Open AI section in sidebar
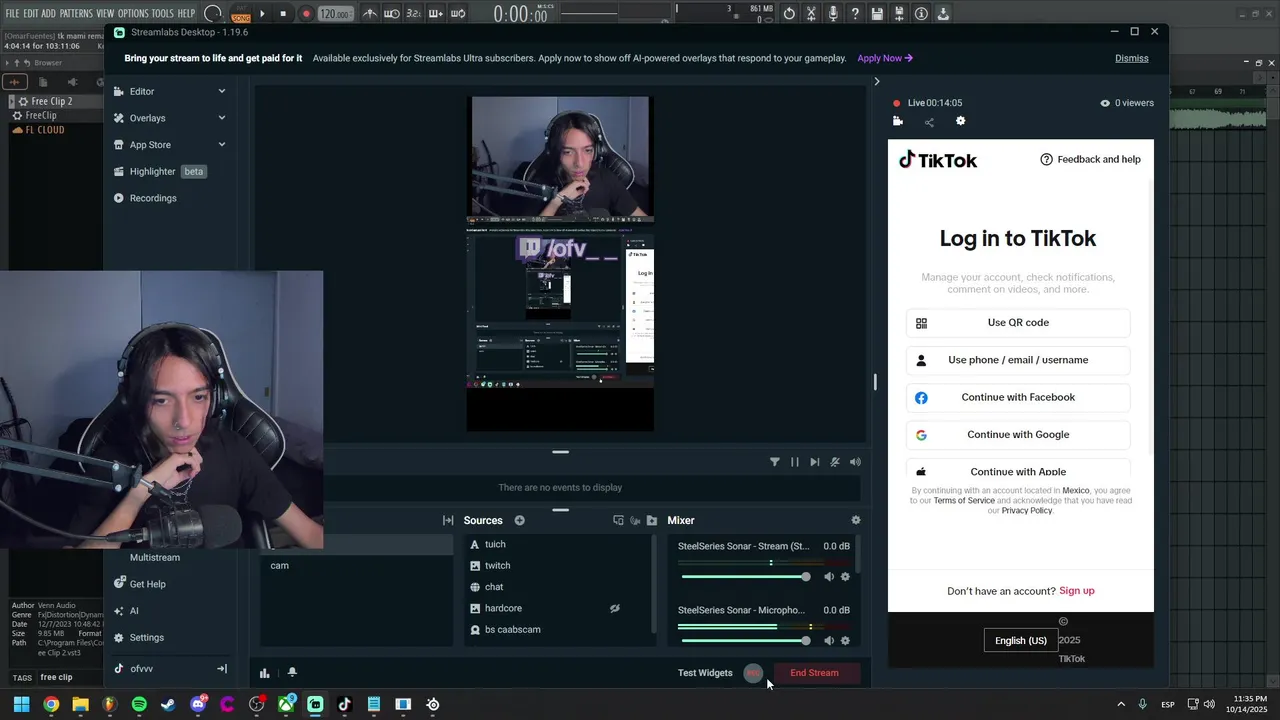Image resolution: width=1280 pixels, height=720 pixels. click(x=126, y=611)
